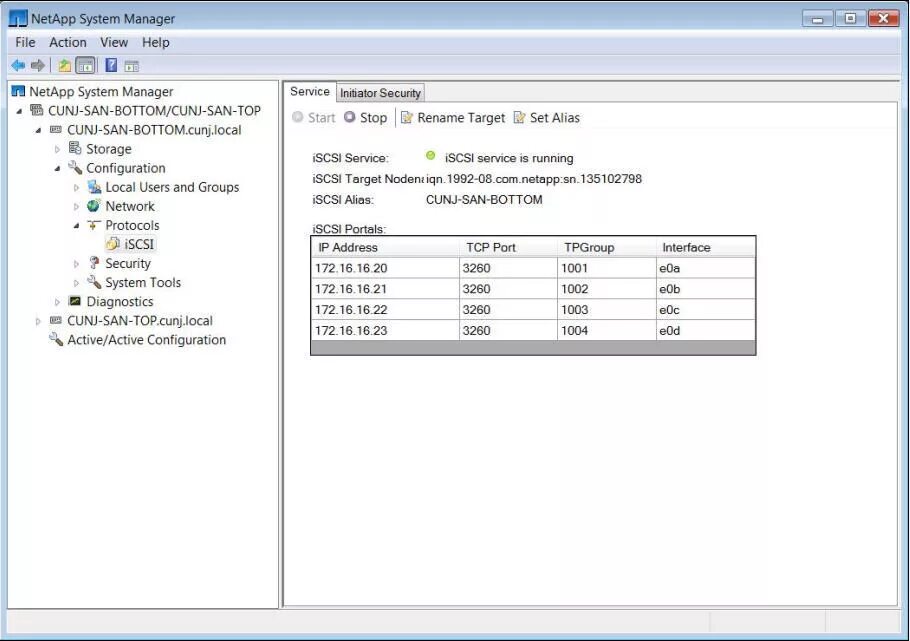Stop the iSCSI service
Viewport: 910px width, 641px height.
tap(366, 118)
